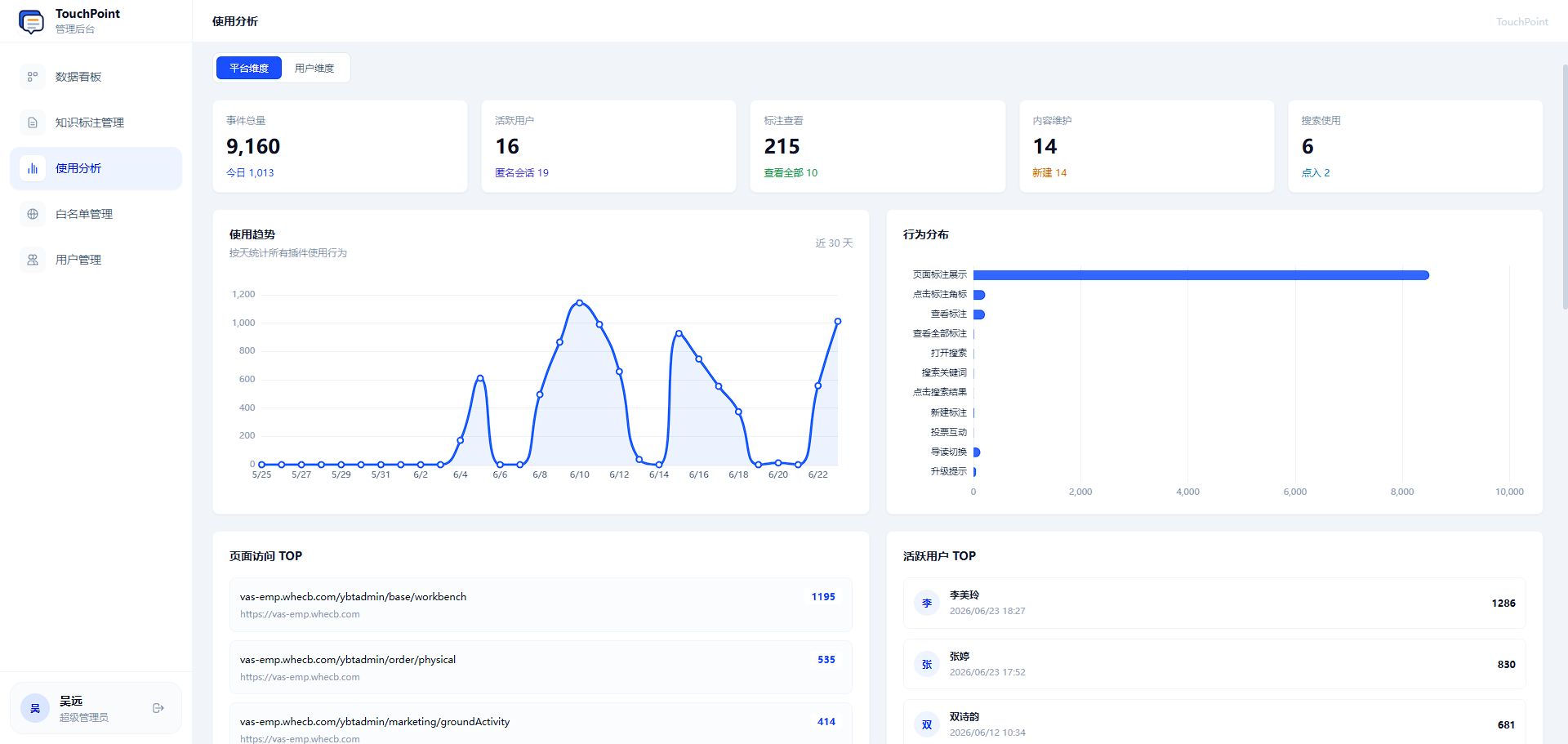Click the 点击搜索结果 axis label

tap(940, 393)
